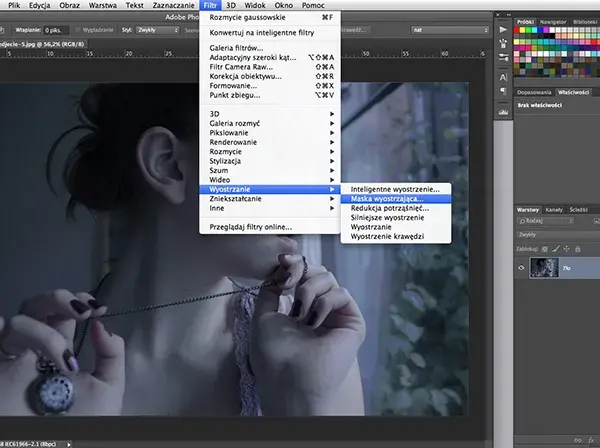This screenshot has width=600, height=448.
Task: Click the status bar arrow next to document profile
Action: (x=69, y=444)
